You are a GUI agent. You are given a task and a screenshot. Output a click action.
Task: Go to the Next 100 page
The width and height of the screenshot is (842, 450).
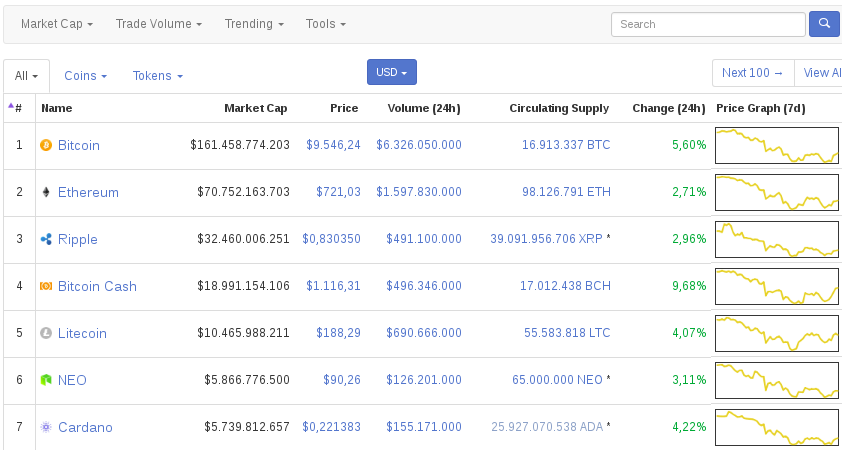(x=752, y=73)
